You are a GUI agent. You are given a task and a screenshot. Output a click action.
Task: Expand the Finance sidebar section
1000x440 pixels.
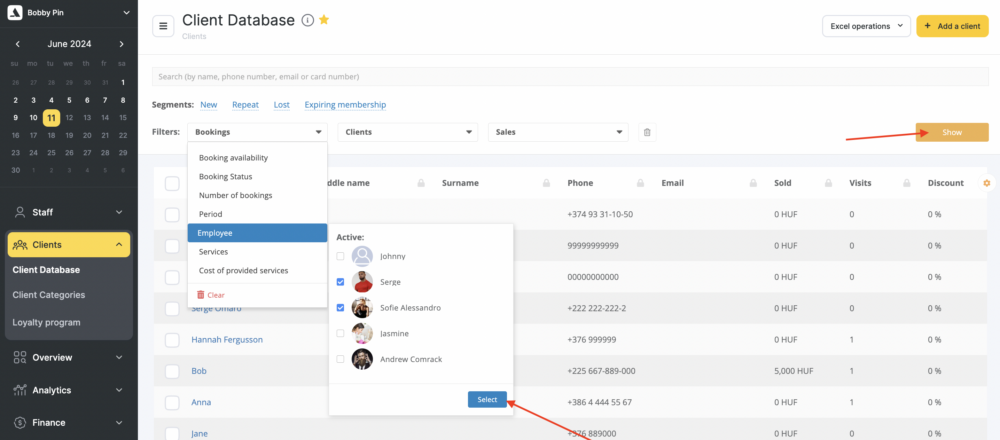[119, 423]
